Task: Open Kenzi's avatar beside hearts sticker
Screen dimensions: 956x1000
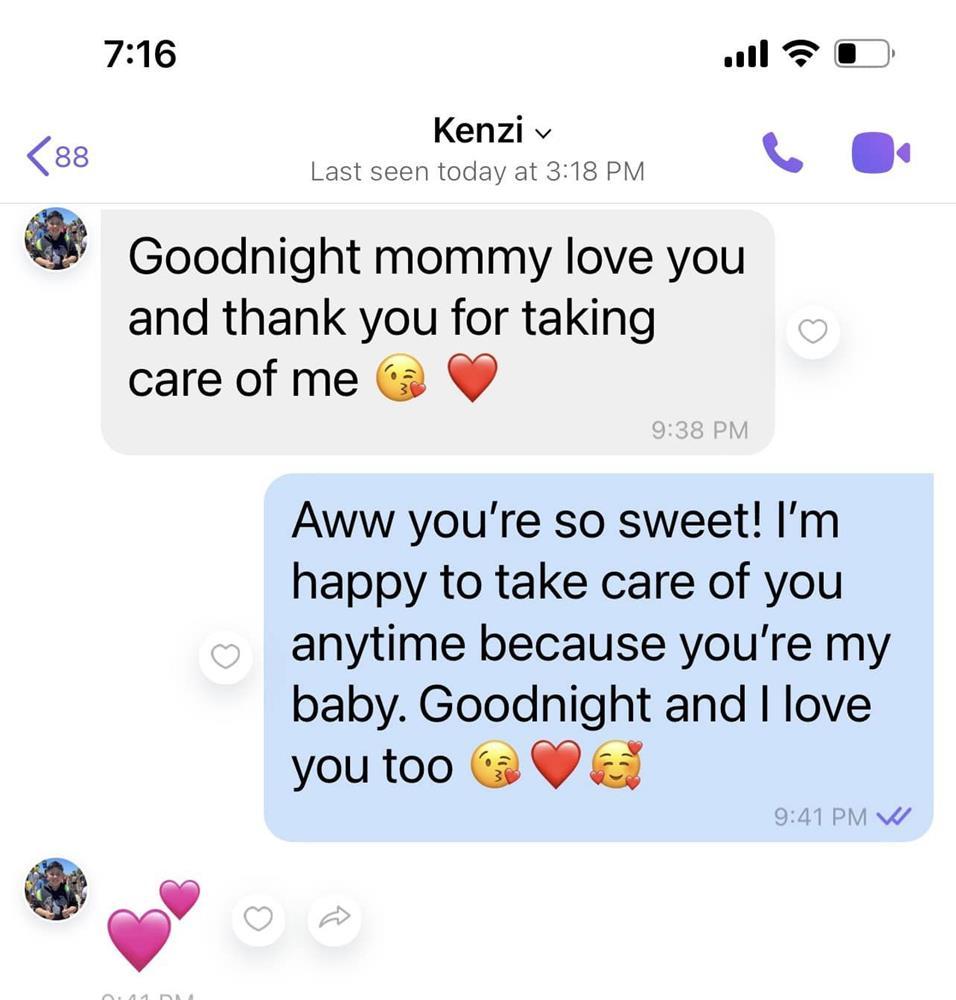Action: point(56,889)
